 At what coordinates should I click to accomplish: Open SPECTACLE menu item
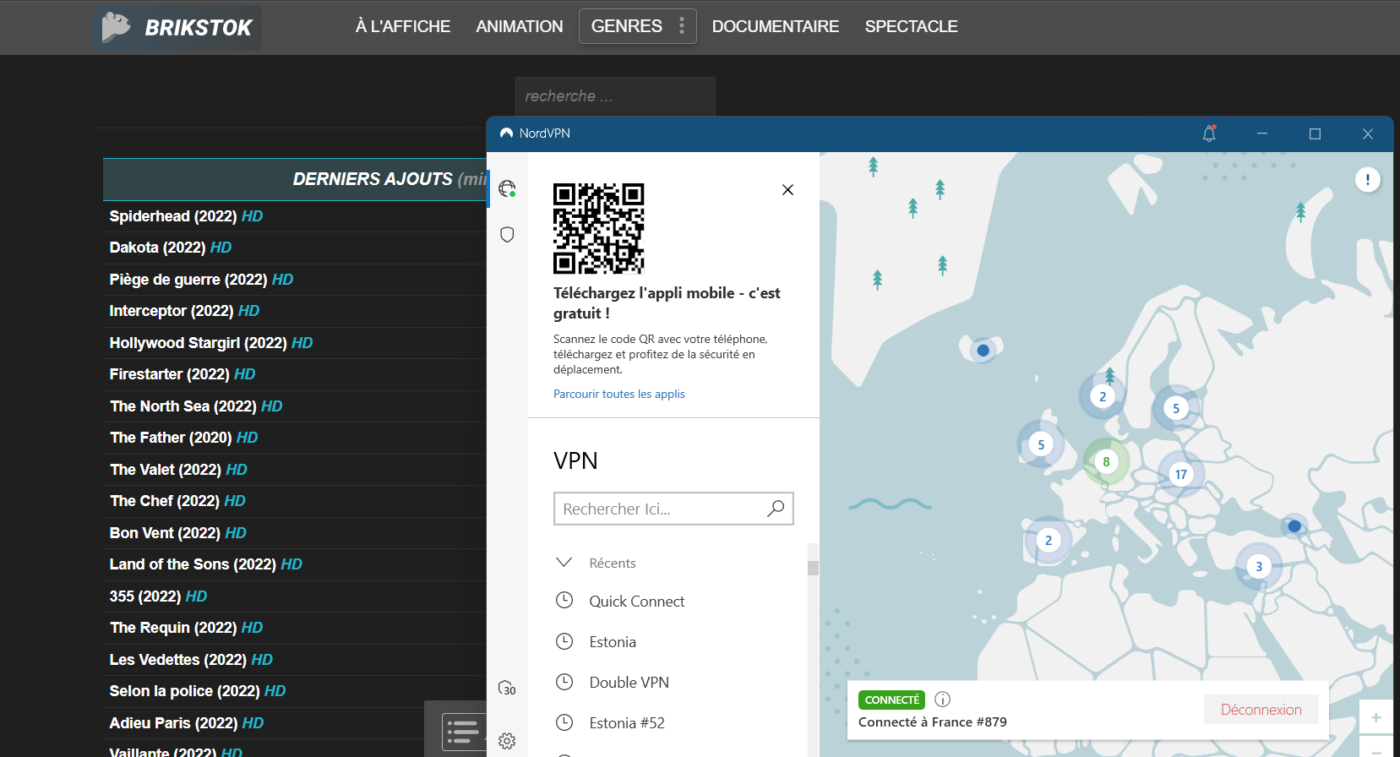911,27
